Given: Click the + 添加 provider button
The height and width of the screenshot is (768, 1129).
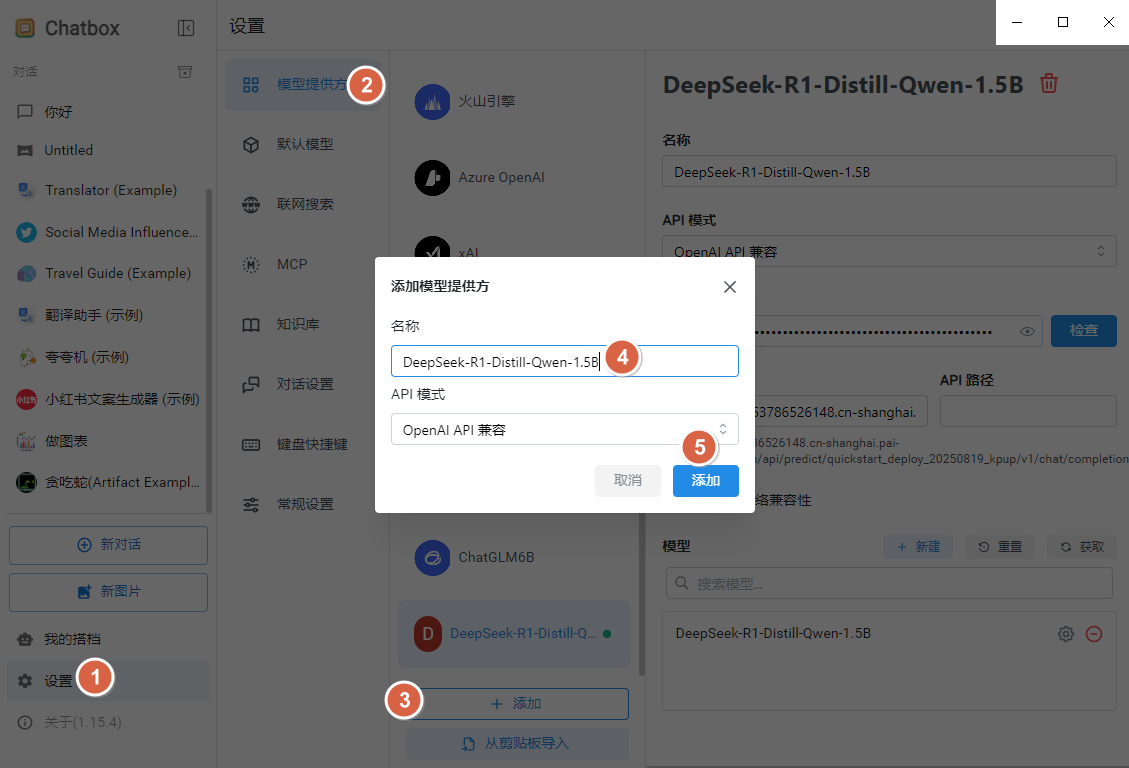Looking at the screenshot, I should tap(516, 704).
